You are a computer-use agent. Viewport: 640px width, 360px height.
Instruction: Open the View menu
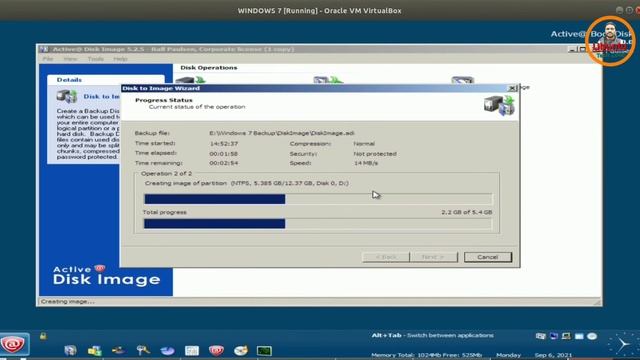click(x=70, y=59)
